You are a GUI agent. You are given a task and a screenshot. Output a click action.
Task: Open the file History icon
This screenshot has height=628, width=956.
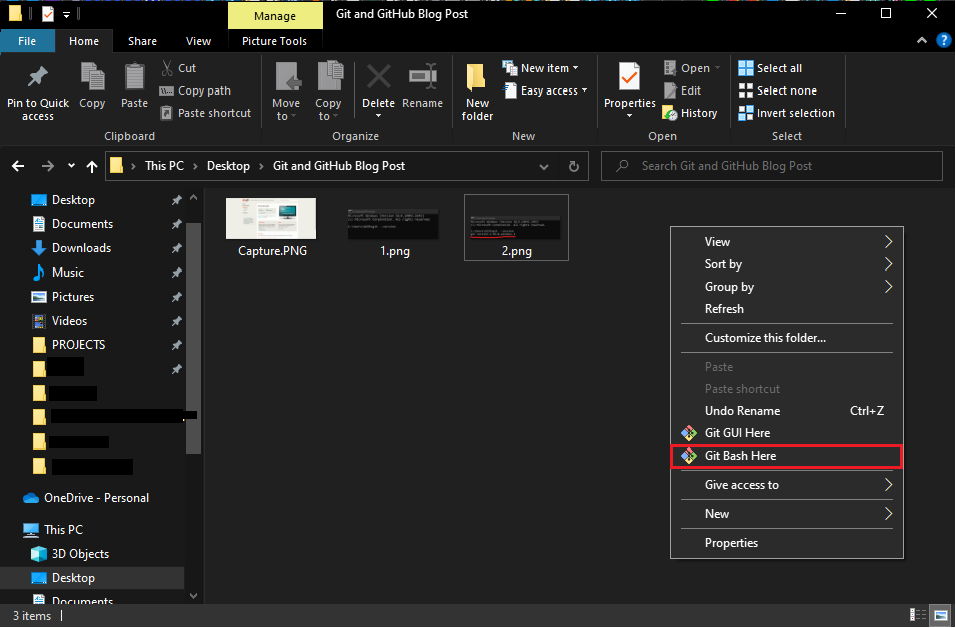tap(670, 113)
